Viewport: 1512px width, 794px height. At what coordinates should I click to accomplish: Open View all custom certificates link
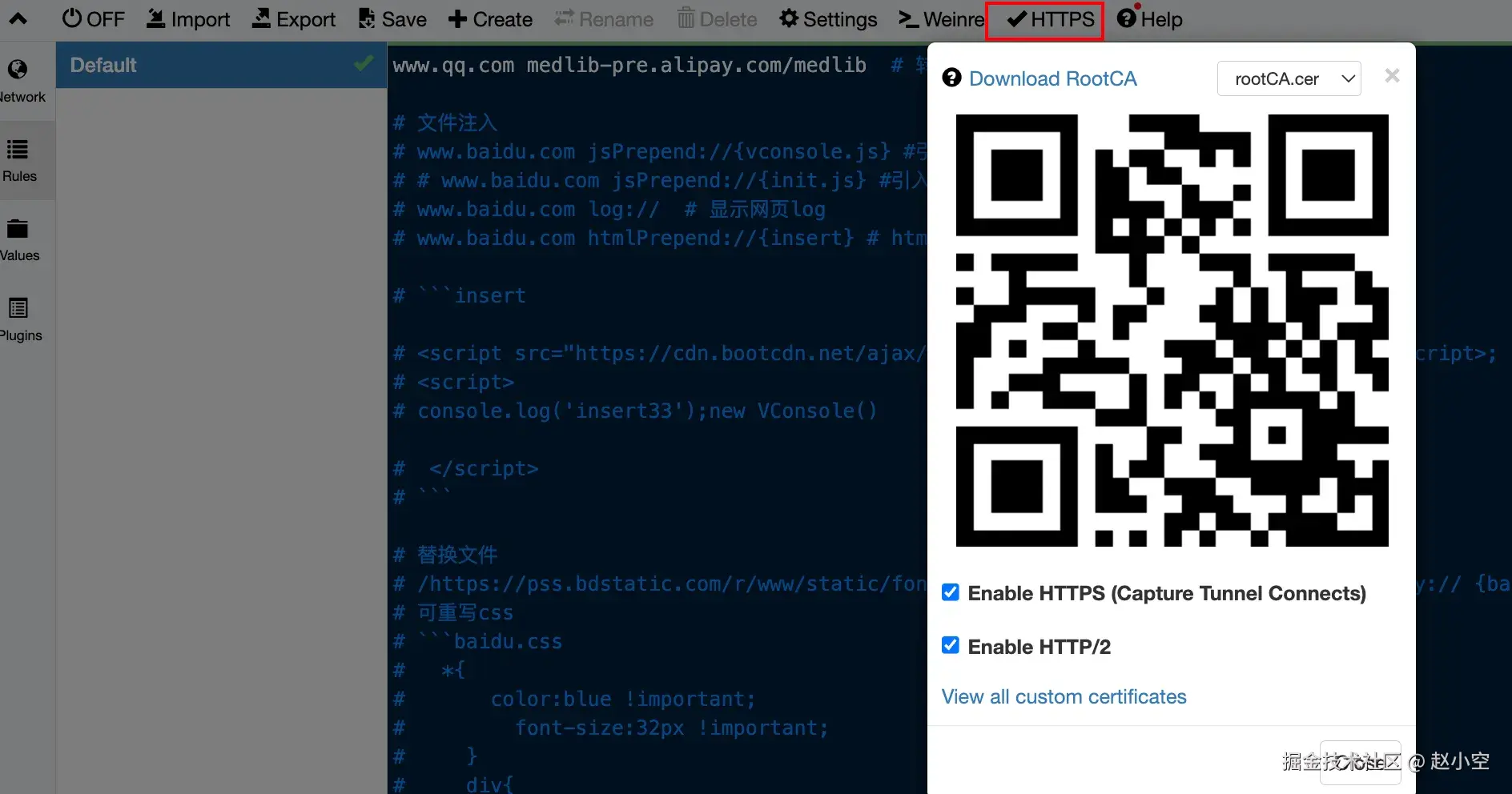pyautogui.click(x=1064, y=696)
